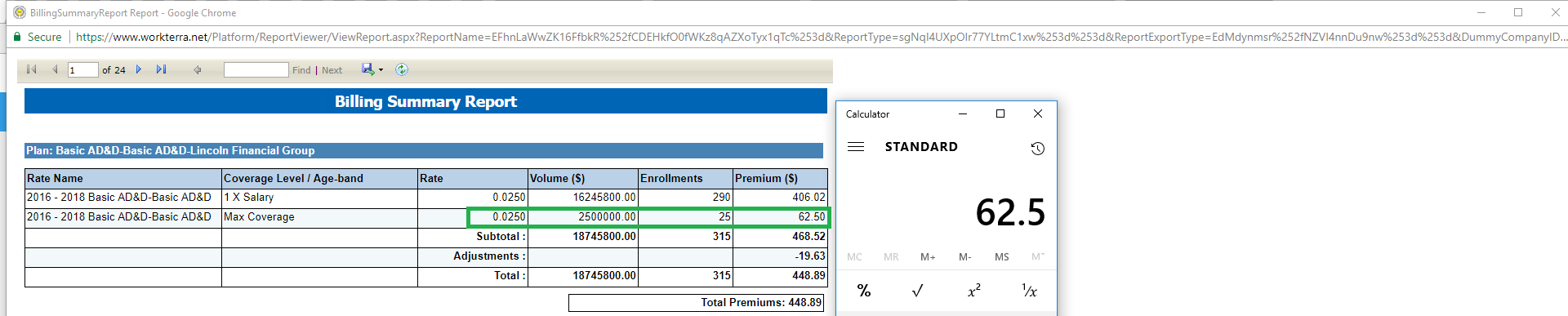This screenshot has height=316, width=1568.
Task: Go to previous report page
Action: [x=55, y=69]
